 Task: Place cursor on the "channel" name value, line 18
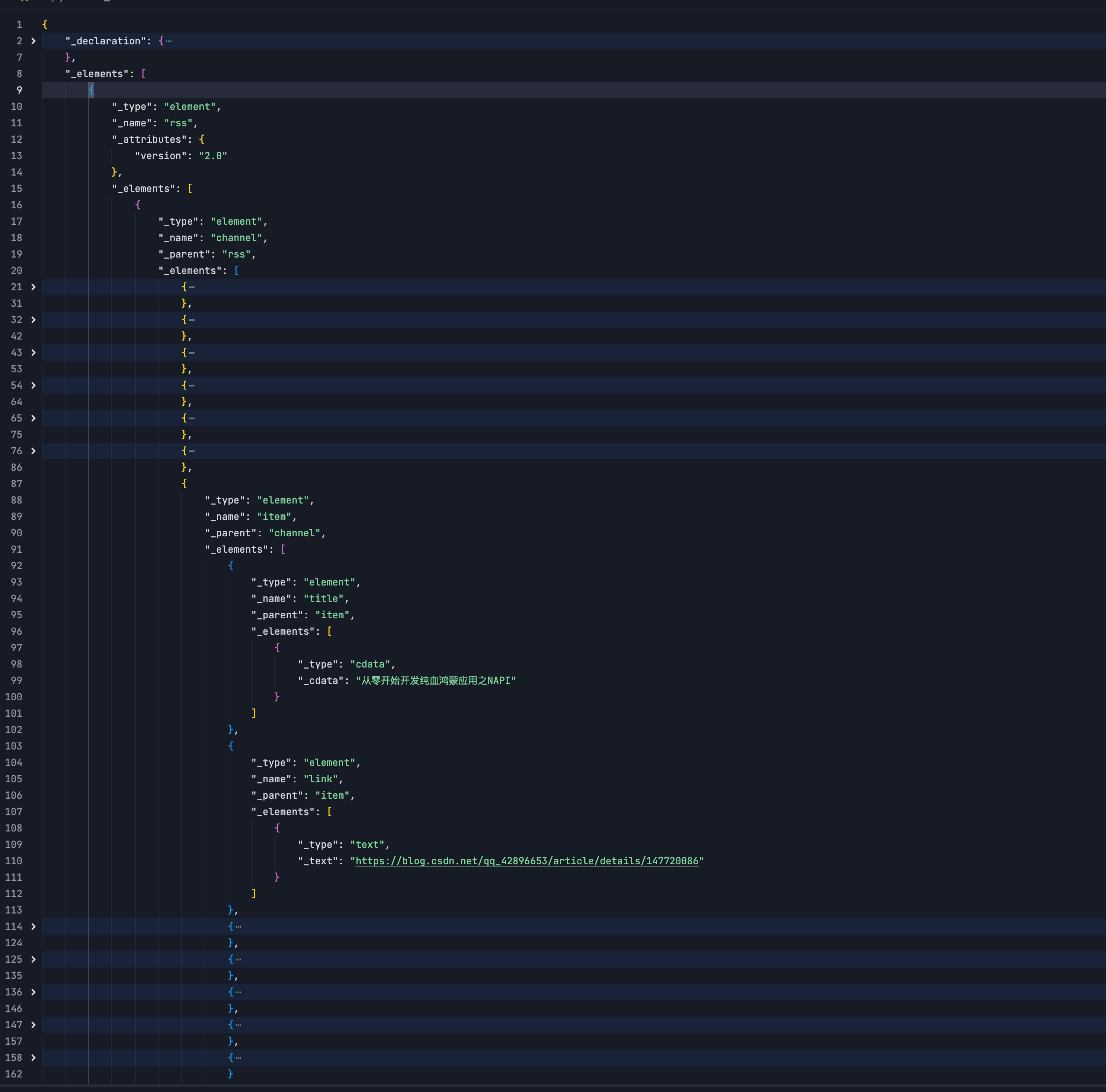236,238
